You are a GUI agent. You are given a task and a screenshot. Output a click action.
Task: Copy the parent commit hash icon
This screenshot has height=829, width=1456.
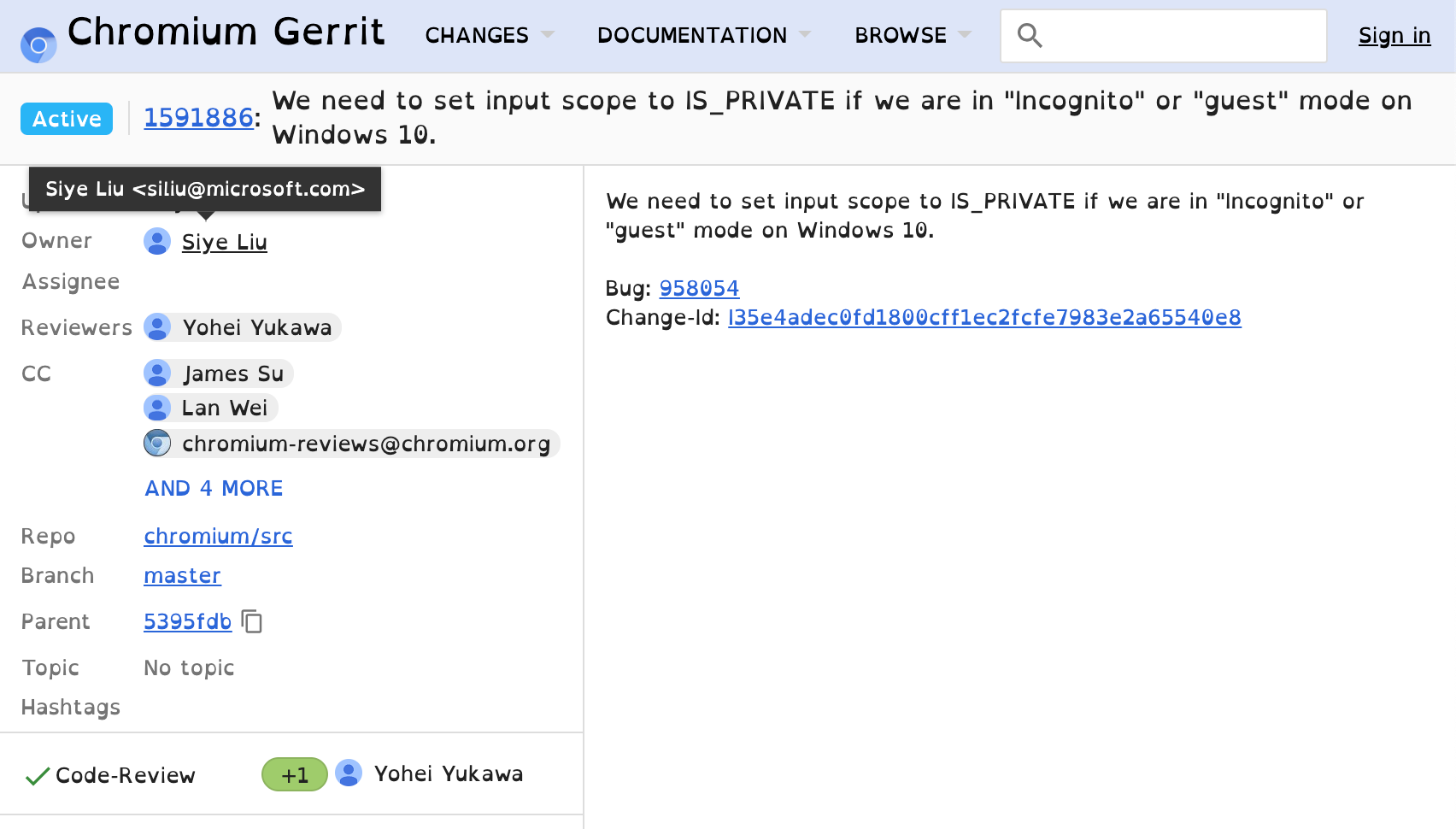(x=252, y=621)
